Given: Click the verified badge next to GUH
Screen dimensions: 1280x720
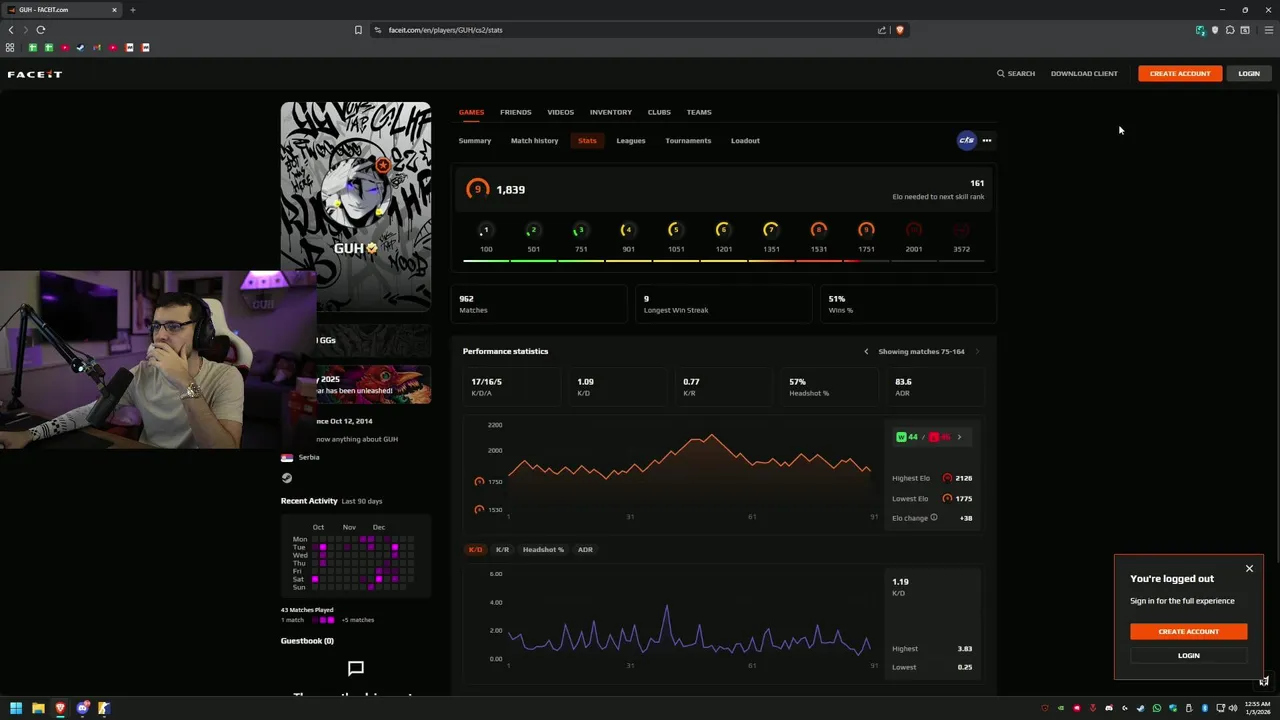Looking at the screenshot, I should tap(372, 248).
